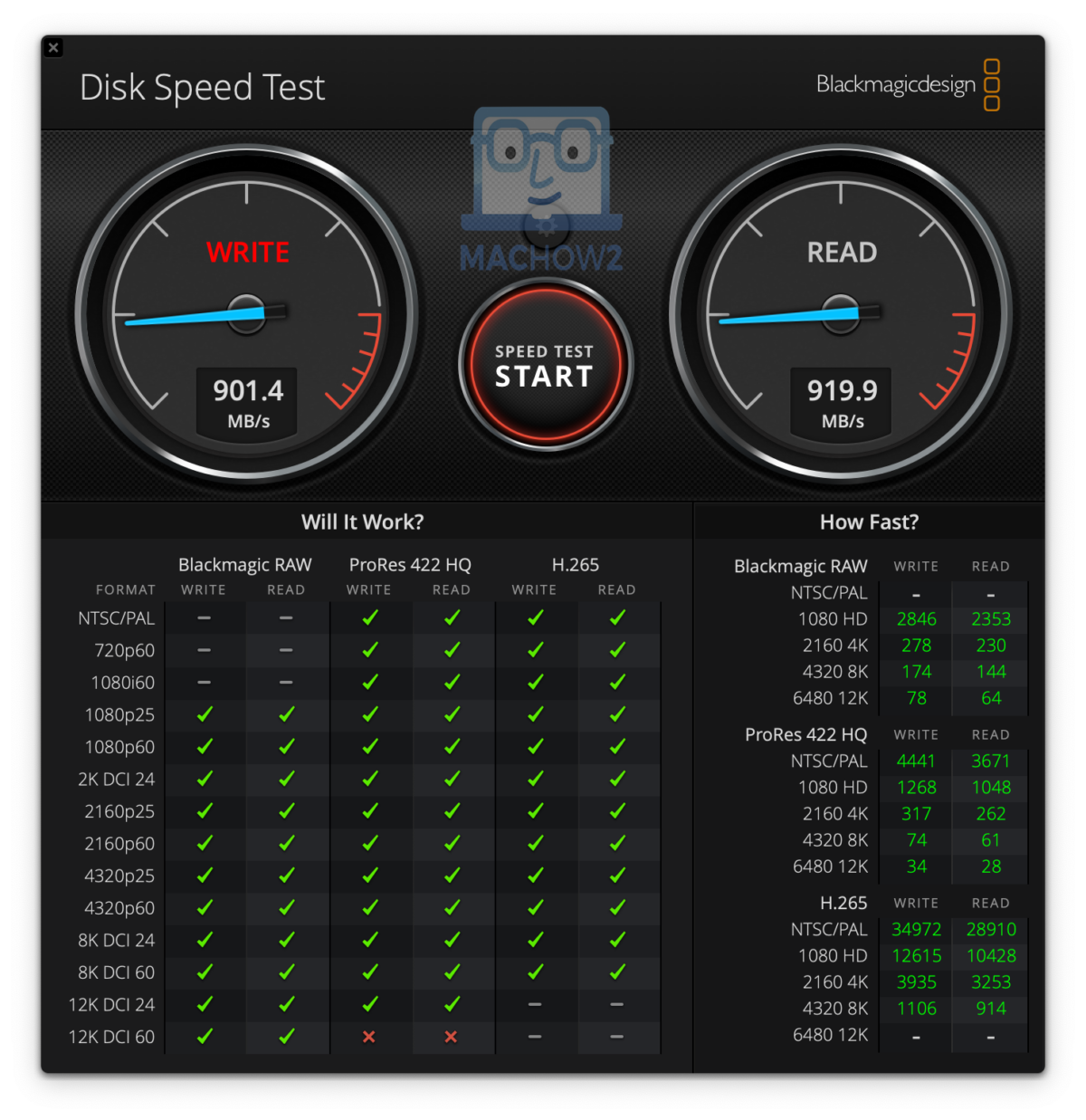
Task: Click the 919.9 MB/s read speed readout
Action: point(842,402)
